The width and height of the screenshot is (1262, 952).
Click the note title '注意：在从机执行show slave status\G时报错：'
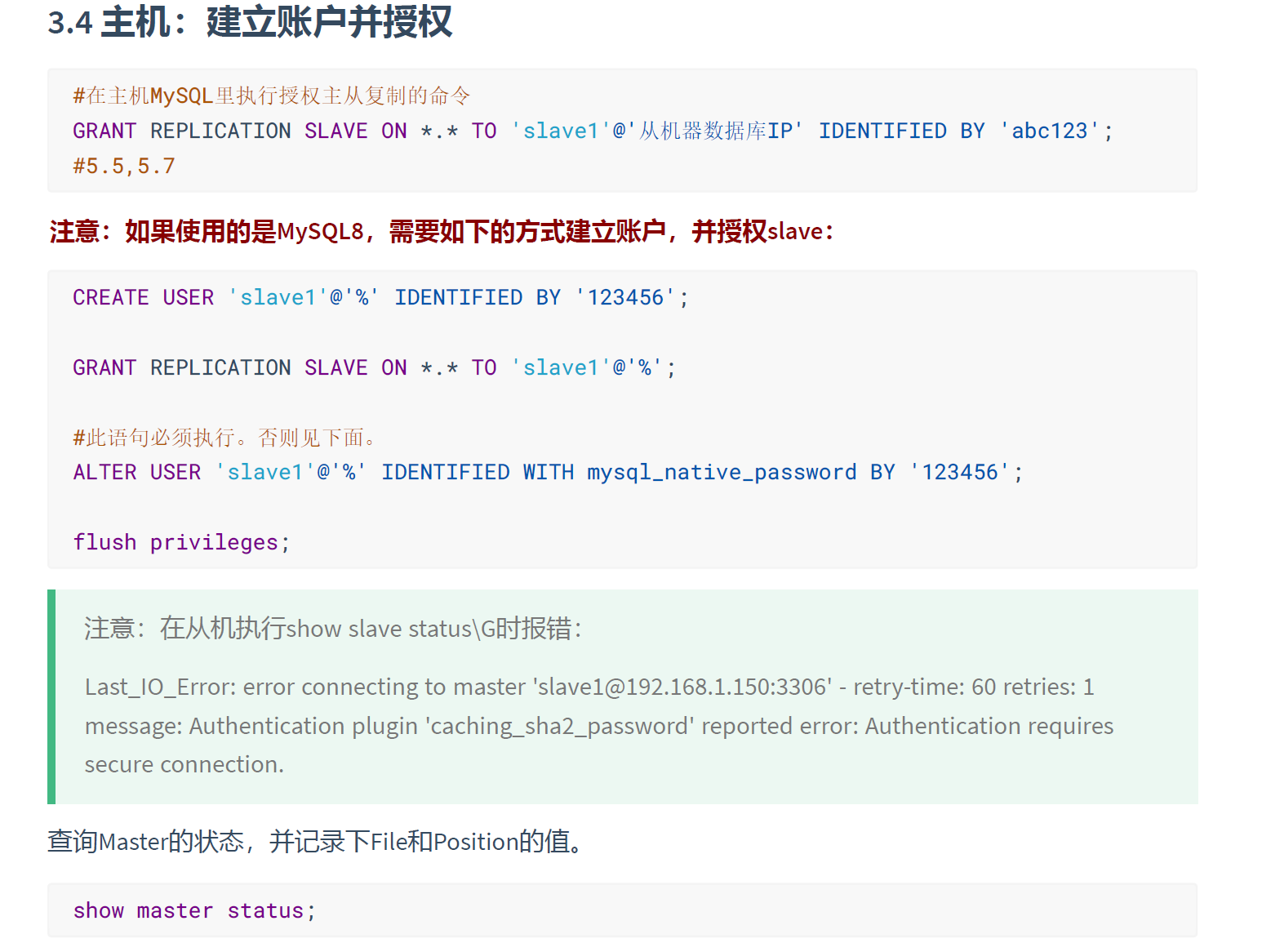333,628
